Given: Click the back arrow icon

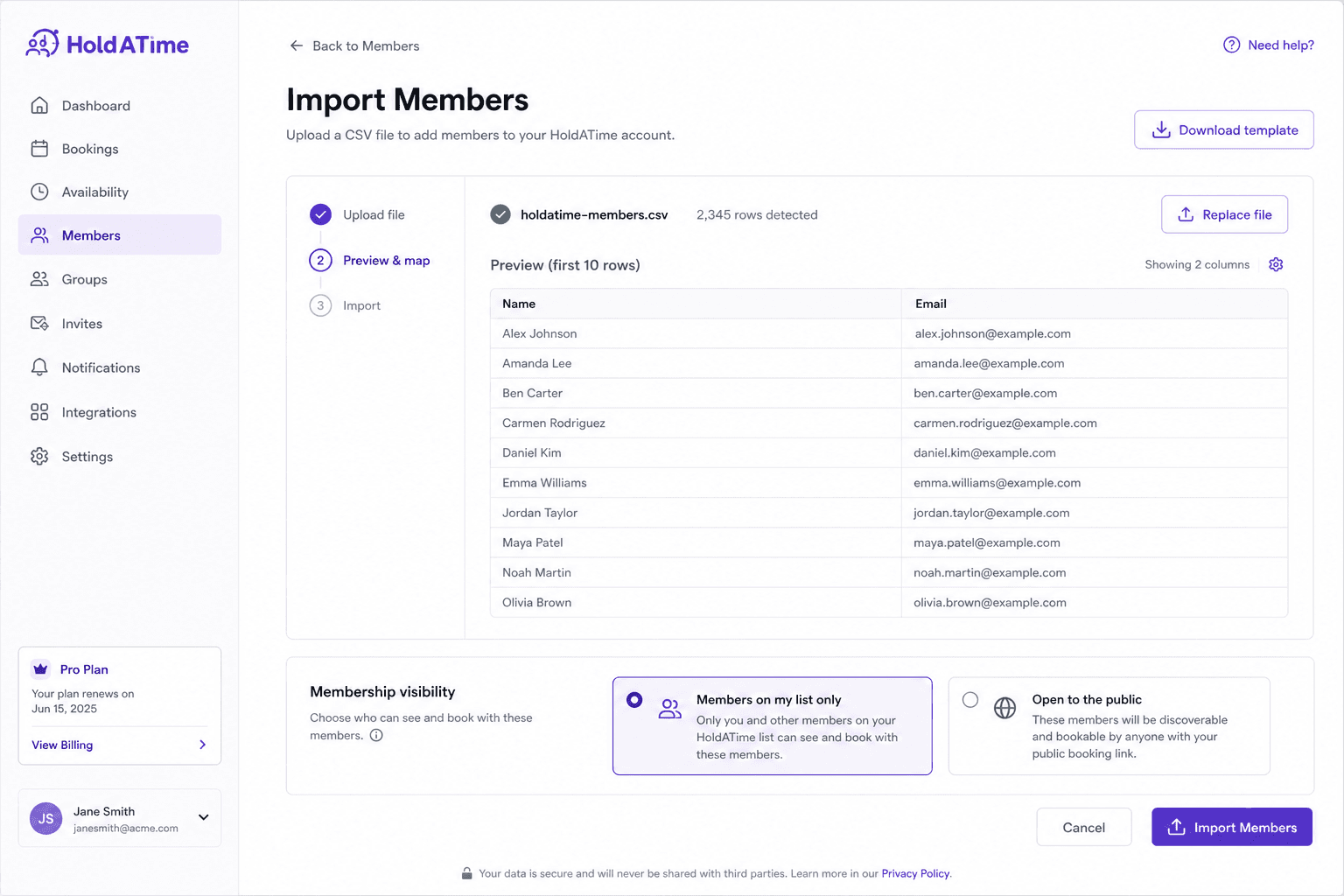Looking at the screenshot, I should (297, 45).
